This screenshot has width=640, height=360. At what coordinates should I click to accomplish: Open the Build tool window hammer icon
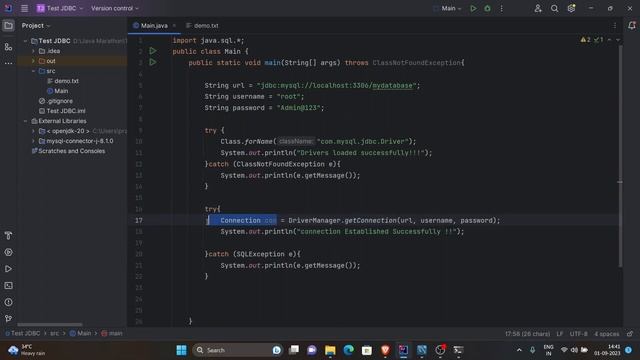(x=8, y=236)
